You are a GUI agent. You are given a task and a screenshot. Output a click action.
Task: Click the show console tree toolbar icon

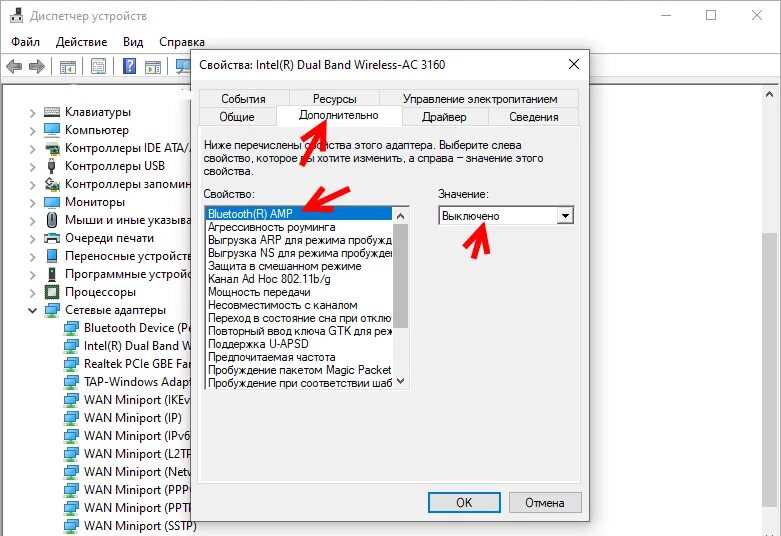click(68, 66)
